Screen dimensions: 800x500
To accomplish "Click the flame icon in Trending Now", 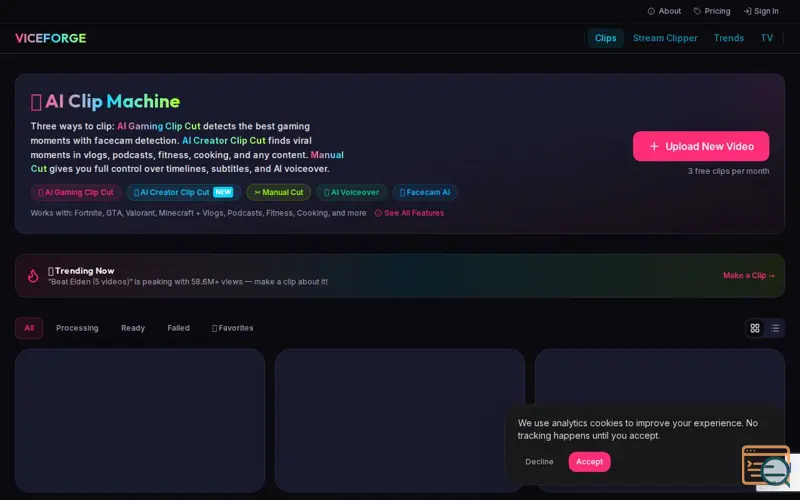I will click(33, 276).
